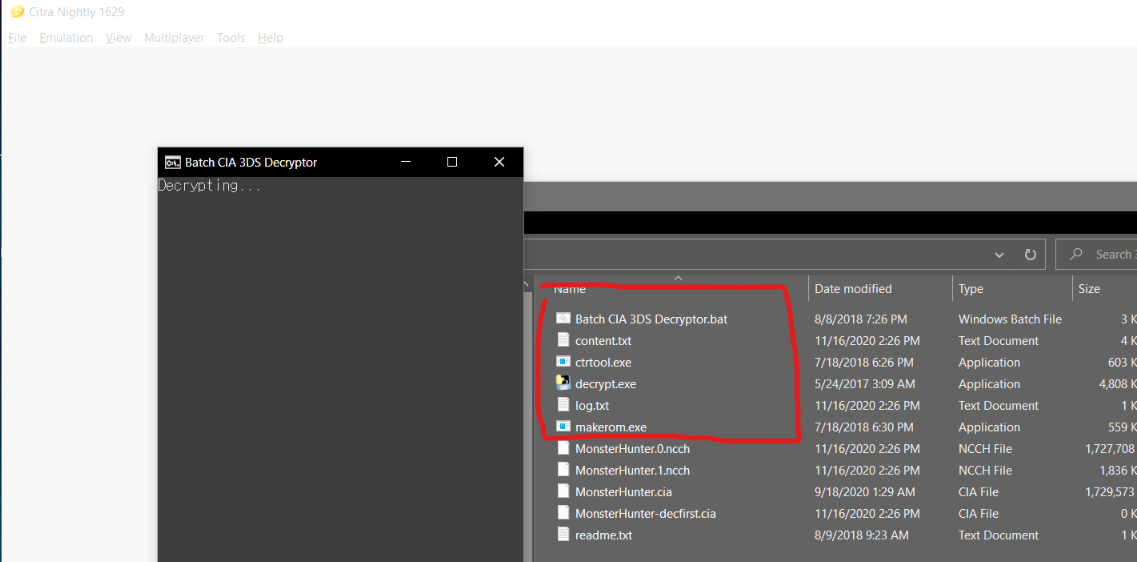Select file name readme.txt
The image size is (1137, 562).
pos(603,535)
